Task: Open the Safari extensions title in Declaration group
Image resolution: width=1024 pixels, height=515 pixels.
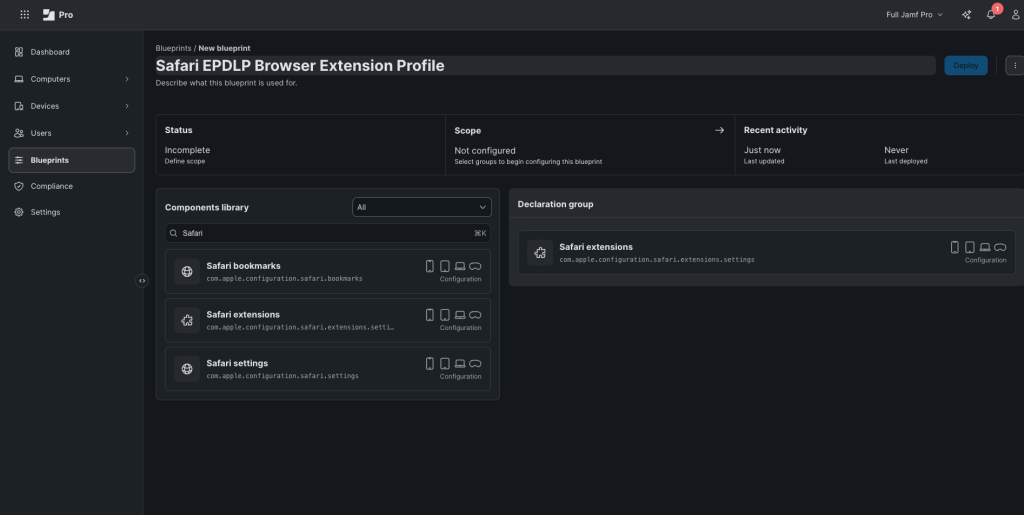Action: click(596, 247)
